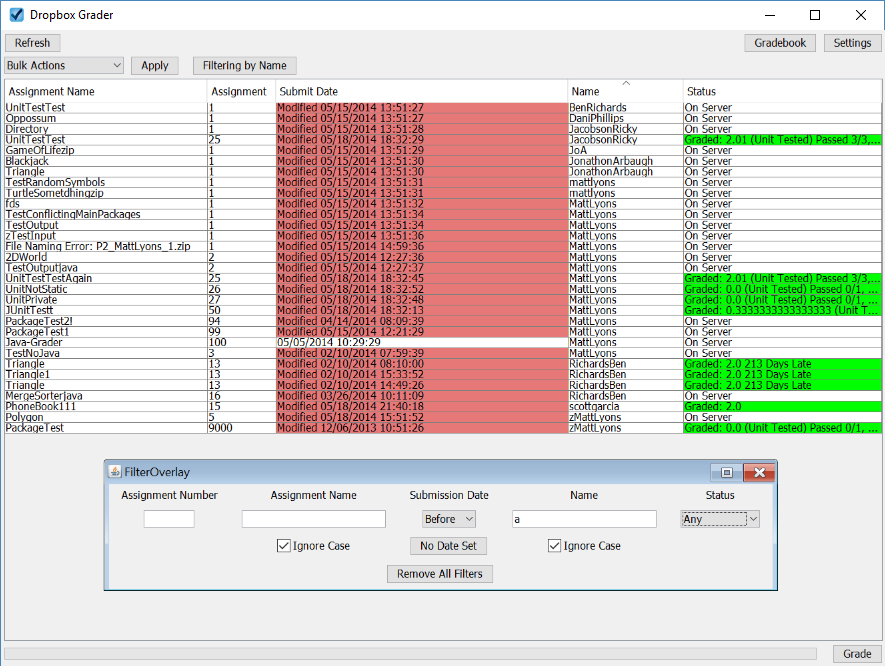
Task: Select the Oppossum assignment row
Action: (x=443, y=119)
